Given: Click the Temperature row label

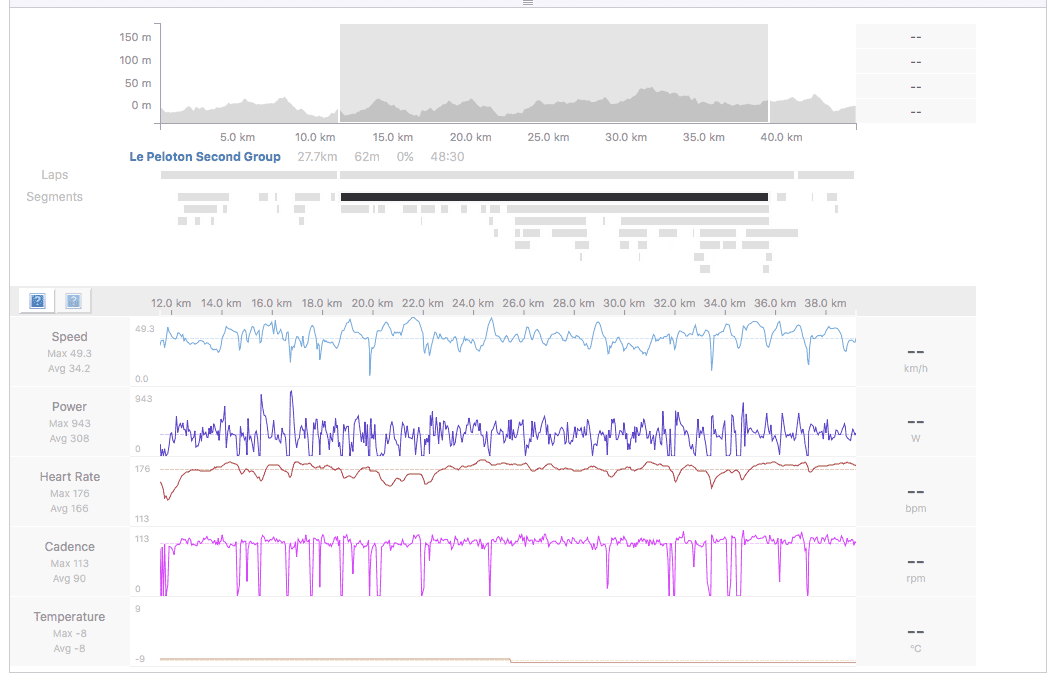Looking at the screenshot, I should 69,617.
